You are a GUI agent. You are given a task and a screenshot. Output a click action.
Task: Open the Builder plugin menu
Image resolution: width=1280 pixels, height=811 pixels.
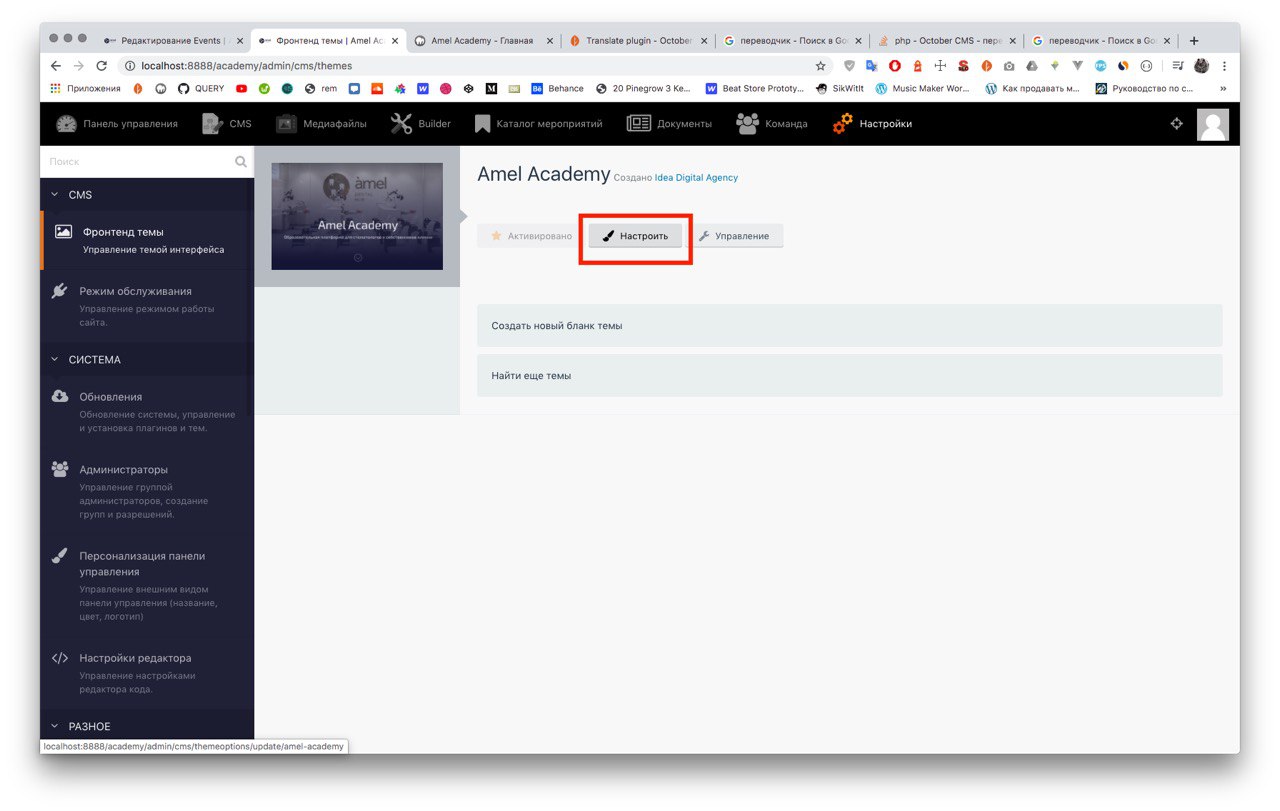click(420, 124)
